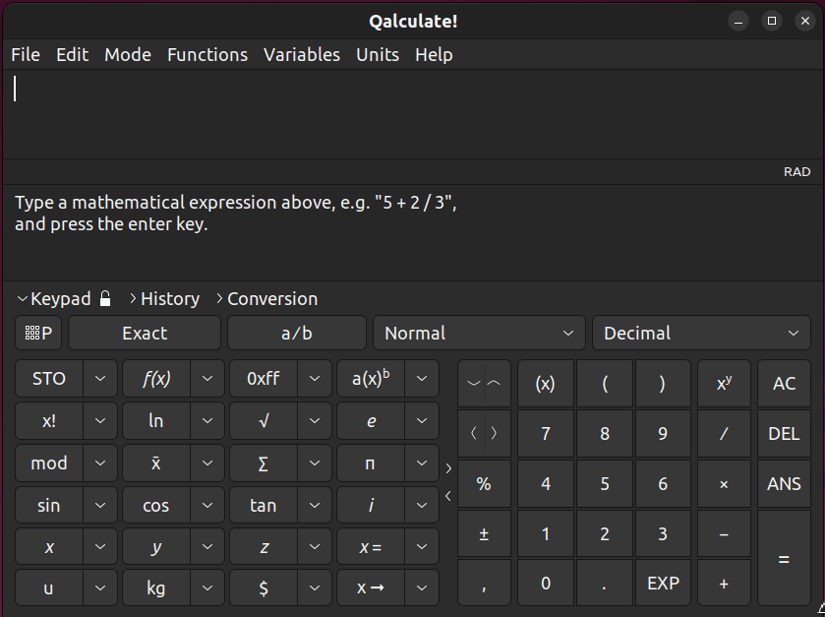The height and width of the screenshot is (617, 825).
Task: Open the Mode menu
Action: tap(127, 55)
